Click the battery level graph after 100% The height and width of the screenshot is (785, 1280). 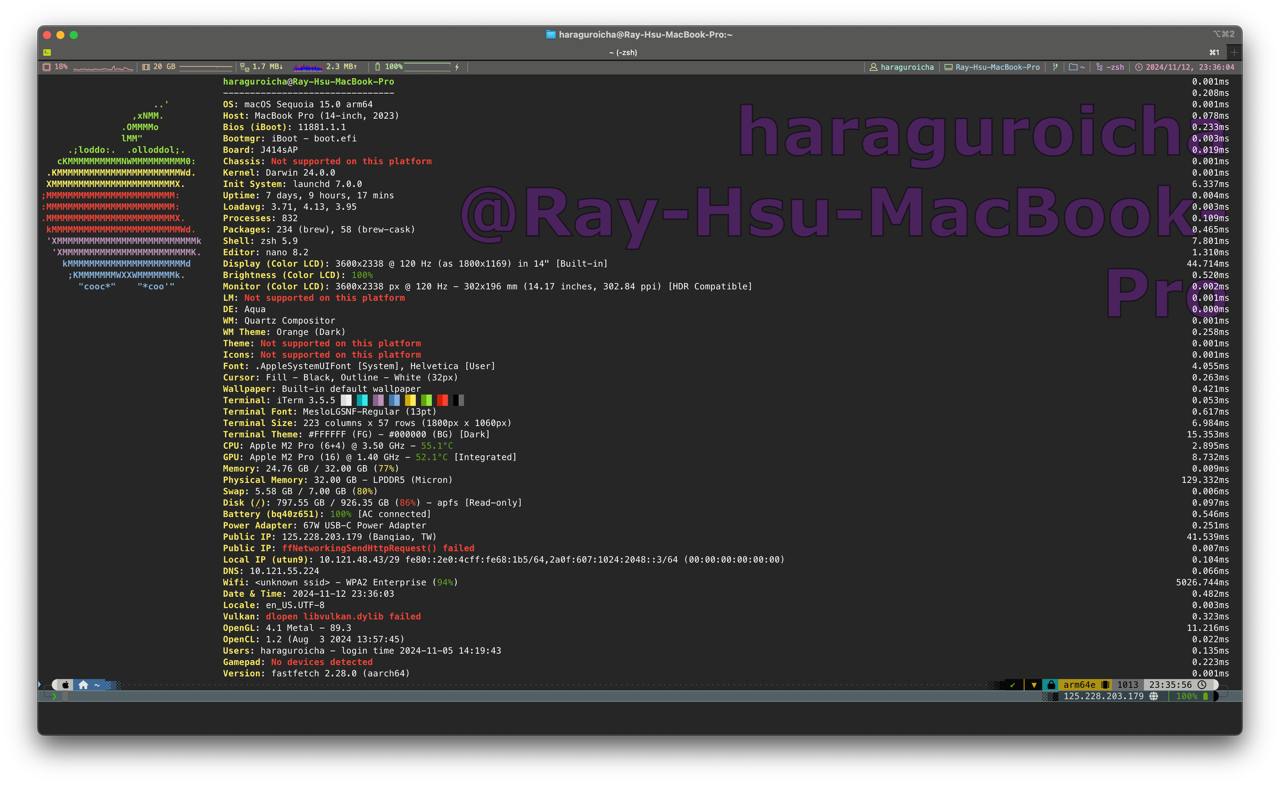tap(428, 67)
